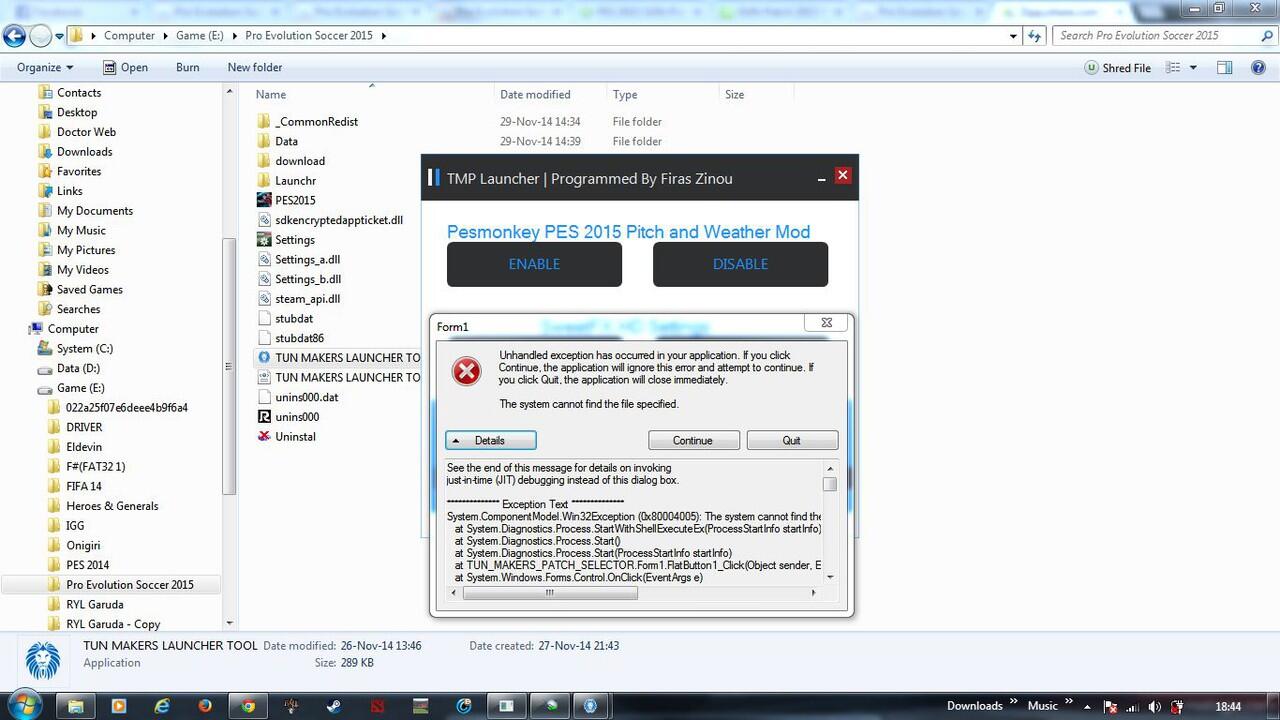Open Windows Media Player taskbar icon
The width and height of the screenshot is (1280, 720).
119,705
